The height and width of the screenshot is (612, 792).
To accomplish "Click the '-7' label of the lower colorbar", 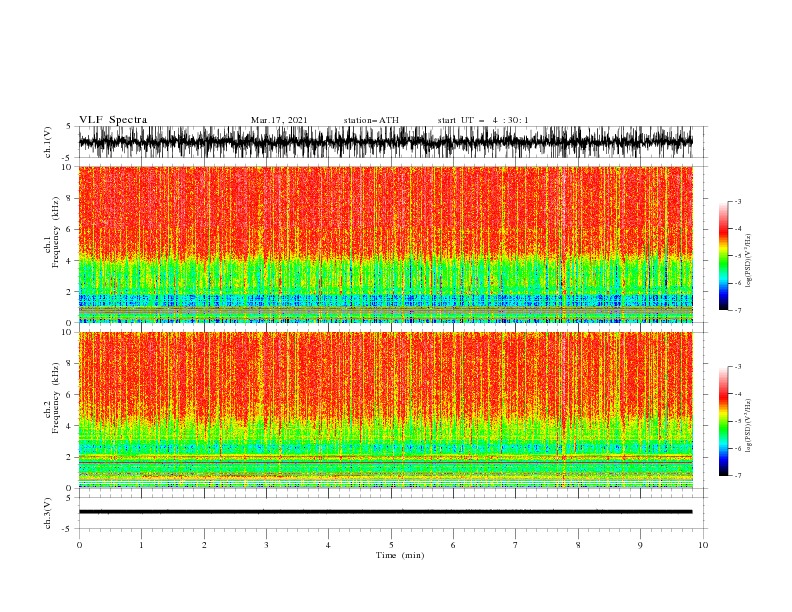I will click(x=737, y=476).
